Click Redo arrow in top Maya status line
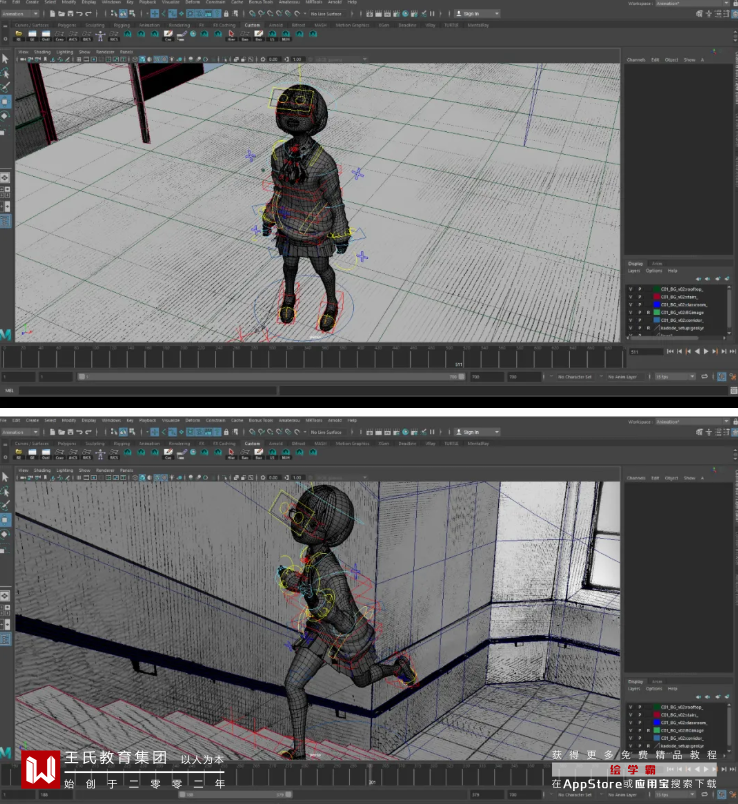 pyautogui.click(x=89, y=14)
